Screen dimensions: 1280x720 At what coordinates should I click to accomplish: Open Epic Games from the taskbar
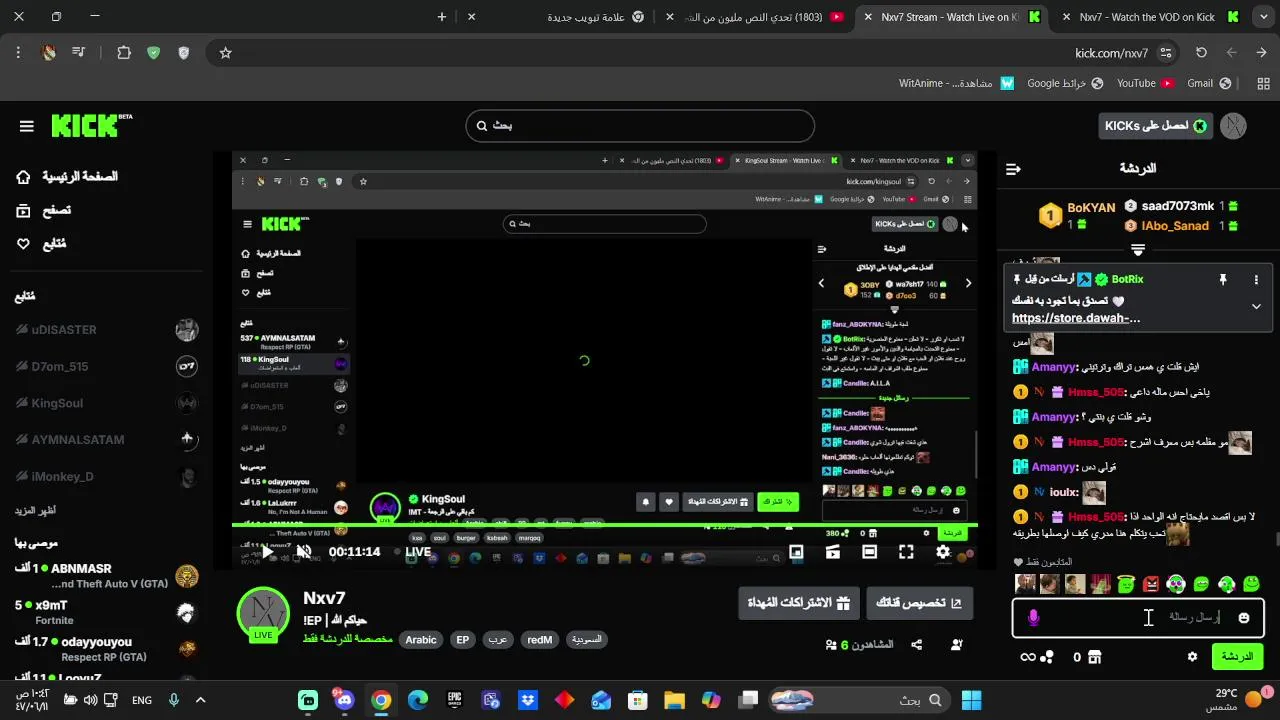tap(454, 700)
